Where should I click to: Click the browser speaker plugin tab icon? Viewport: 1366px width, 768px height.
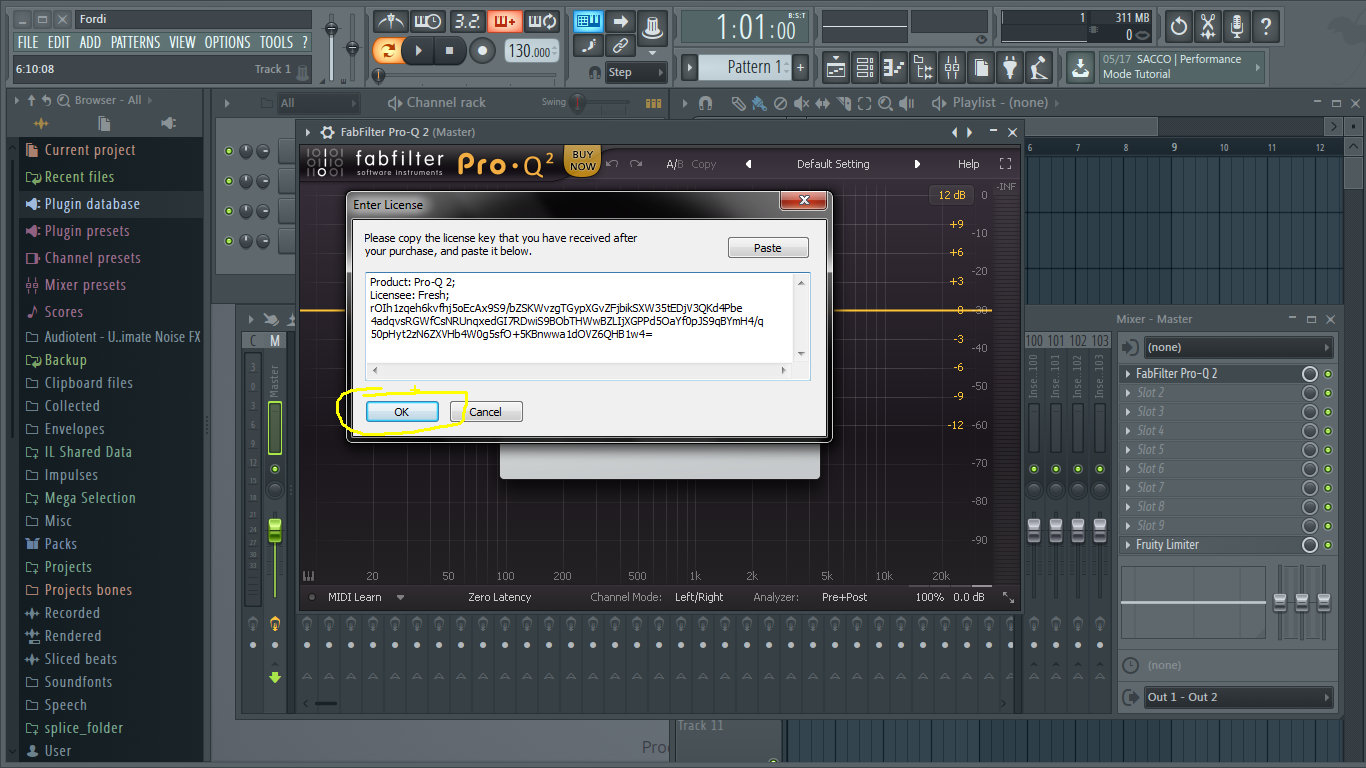pyautogui.click(x=167, y=123)
